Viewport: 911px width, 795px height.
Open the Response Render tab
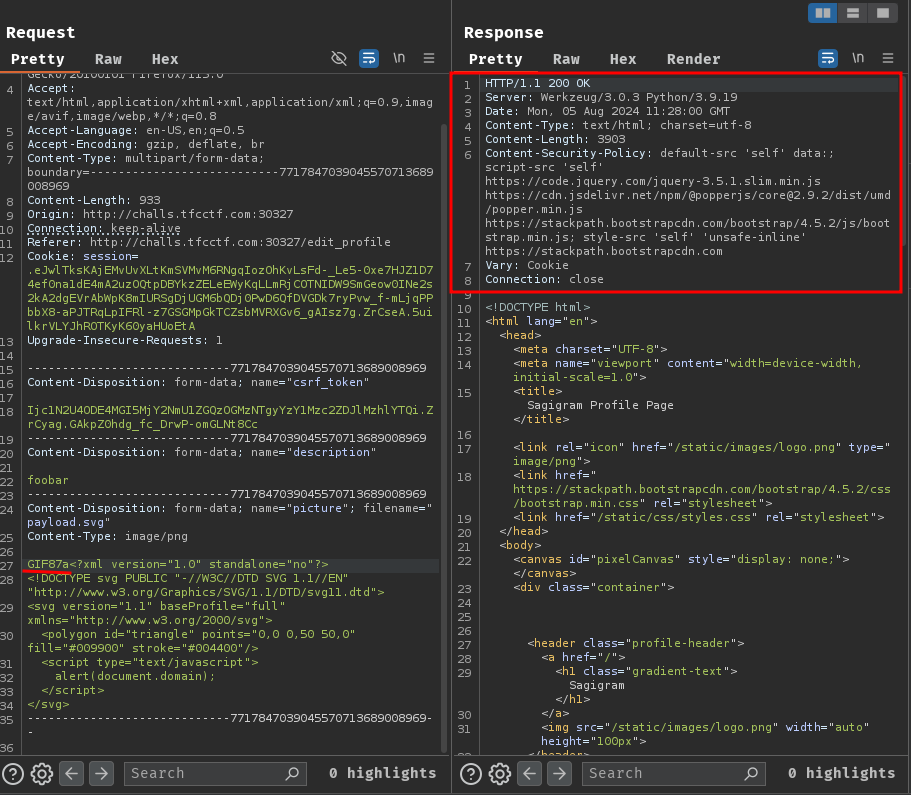(694, 59)
